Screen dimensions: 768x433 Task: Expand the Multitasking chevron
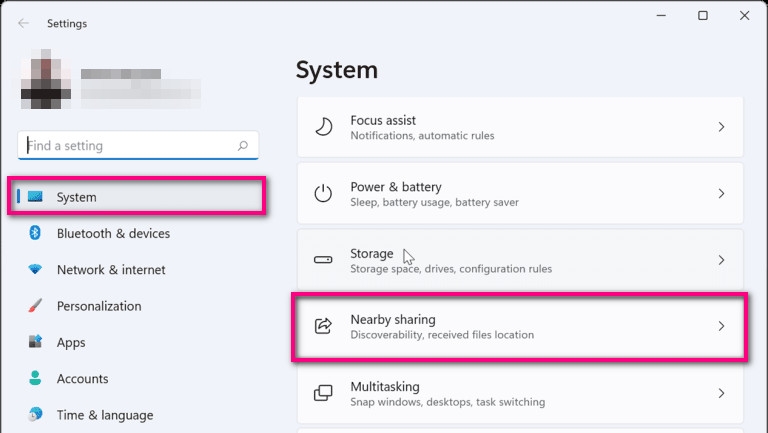coord(721,393)
